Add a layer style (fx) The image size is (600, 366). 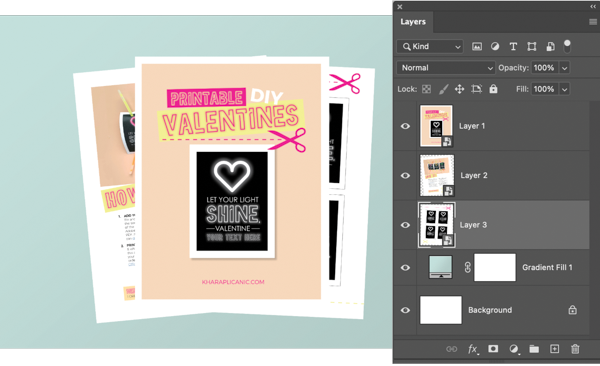473,349
